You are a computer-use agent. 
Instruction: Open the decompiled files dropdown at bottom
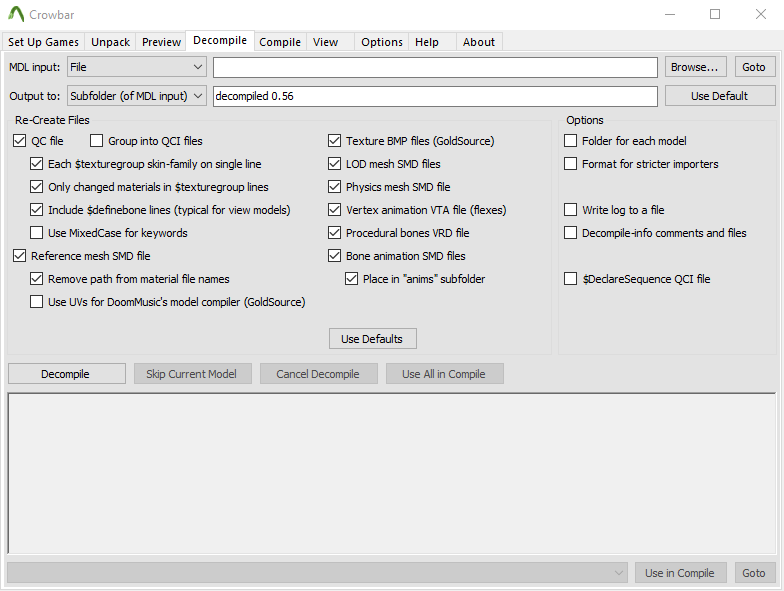tap(318, 573)
